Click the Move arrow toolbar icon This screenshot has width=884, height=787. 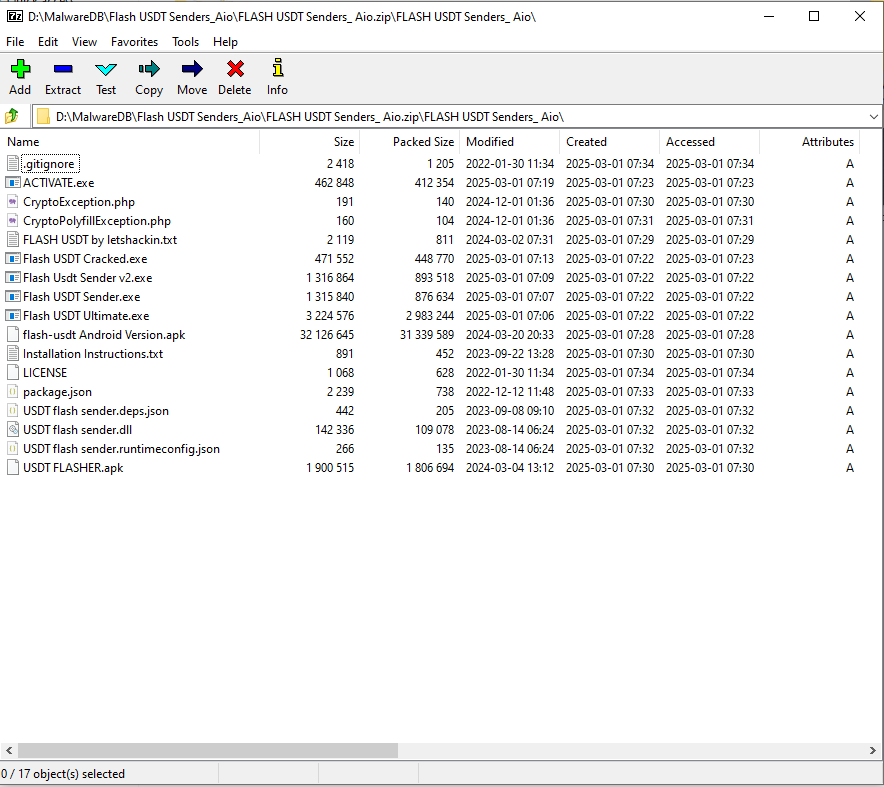192,69
